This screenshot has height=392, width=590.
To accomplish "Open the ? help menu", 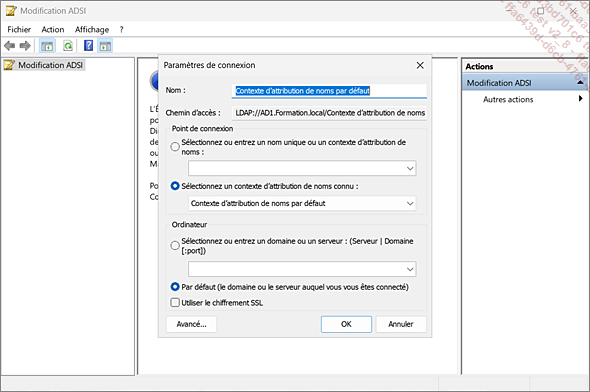I will [122, 29].
